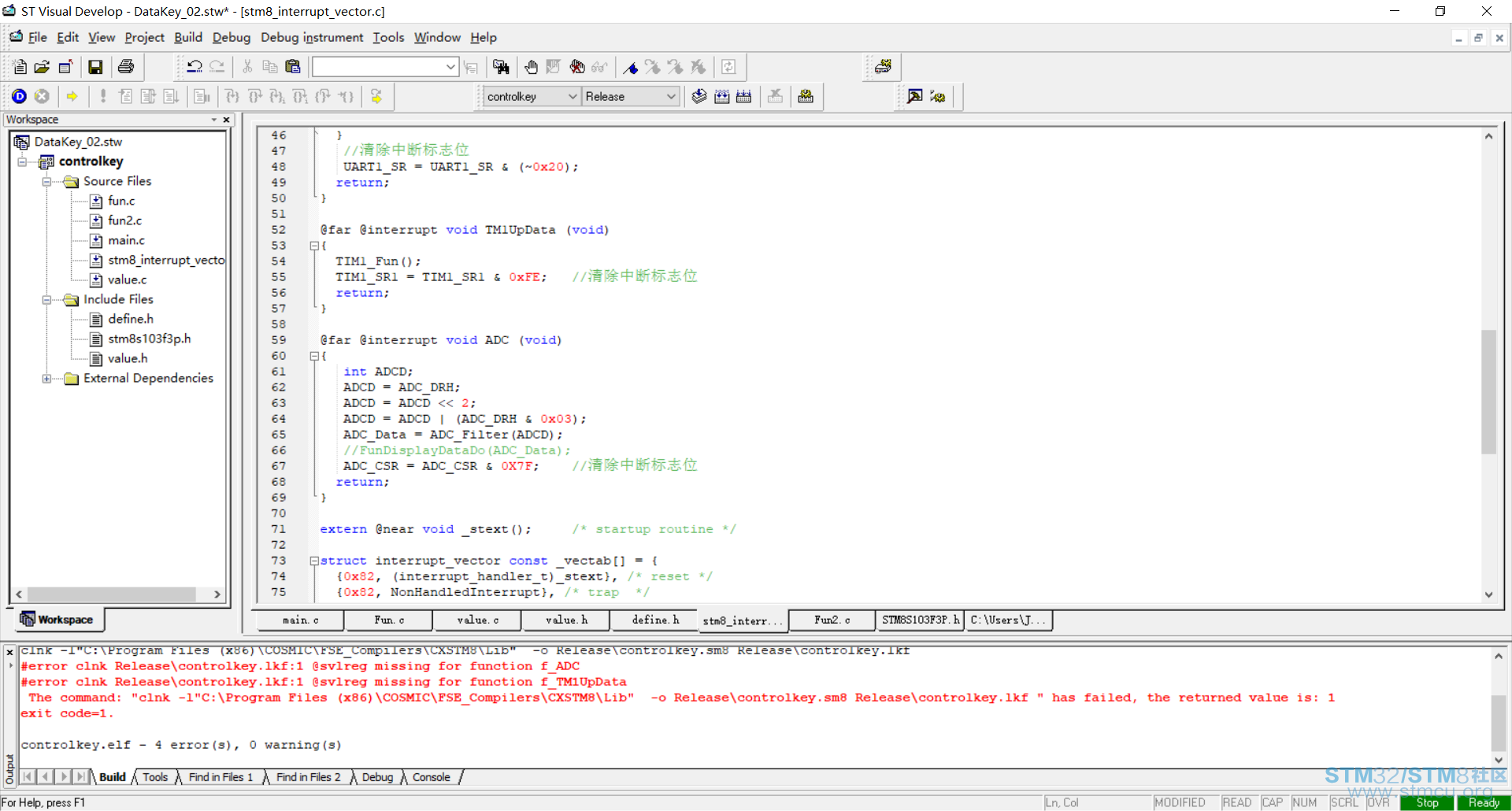Select fun.c in the workspace tree
Image resolution: width=1512 pixels, height=811 pixels.
coord(121,201)
